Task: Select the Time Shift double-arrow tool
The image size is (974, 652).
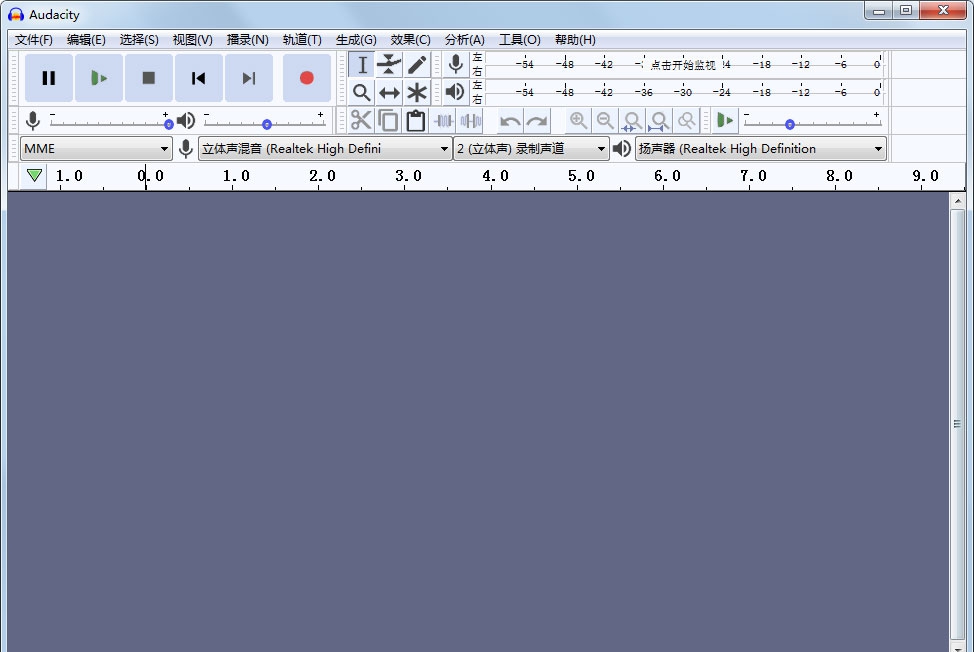Action: pos(389,93)
